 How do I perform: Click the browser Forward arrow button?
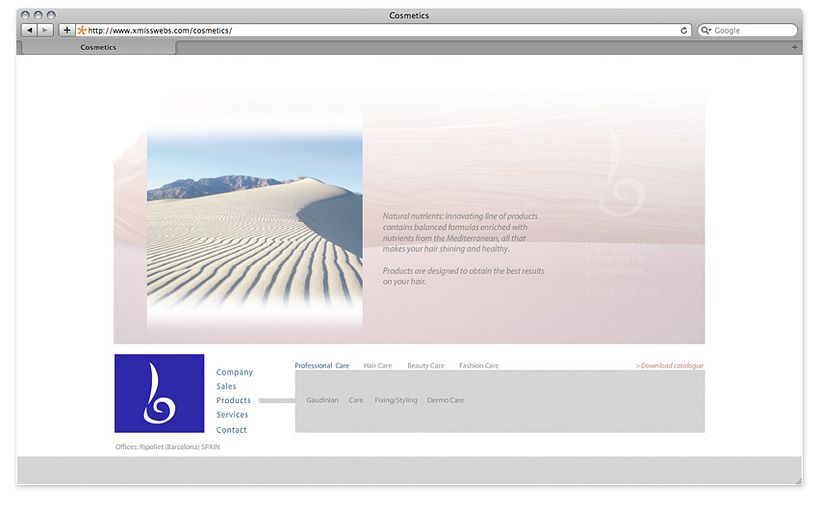(45, 30)
